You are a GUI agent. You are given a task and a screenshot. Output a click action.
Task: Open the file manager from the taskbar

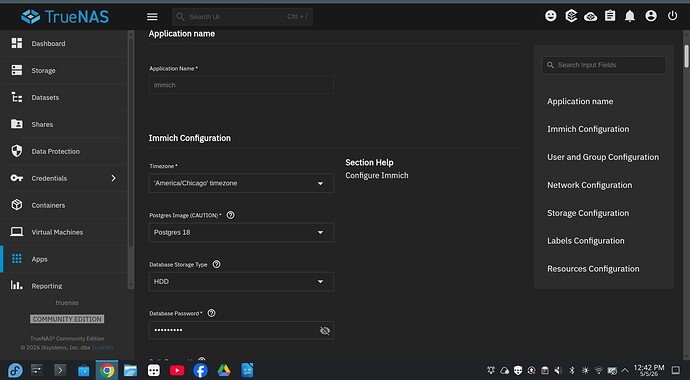[130, 370]
